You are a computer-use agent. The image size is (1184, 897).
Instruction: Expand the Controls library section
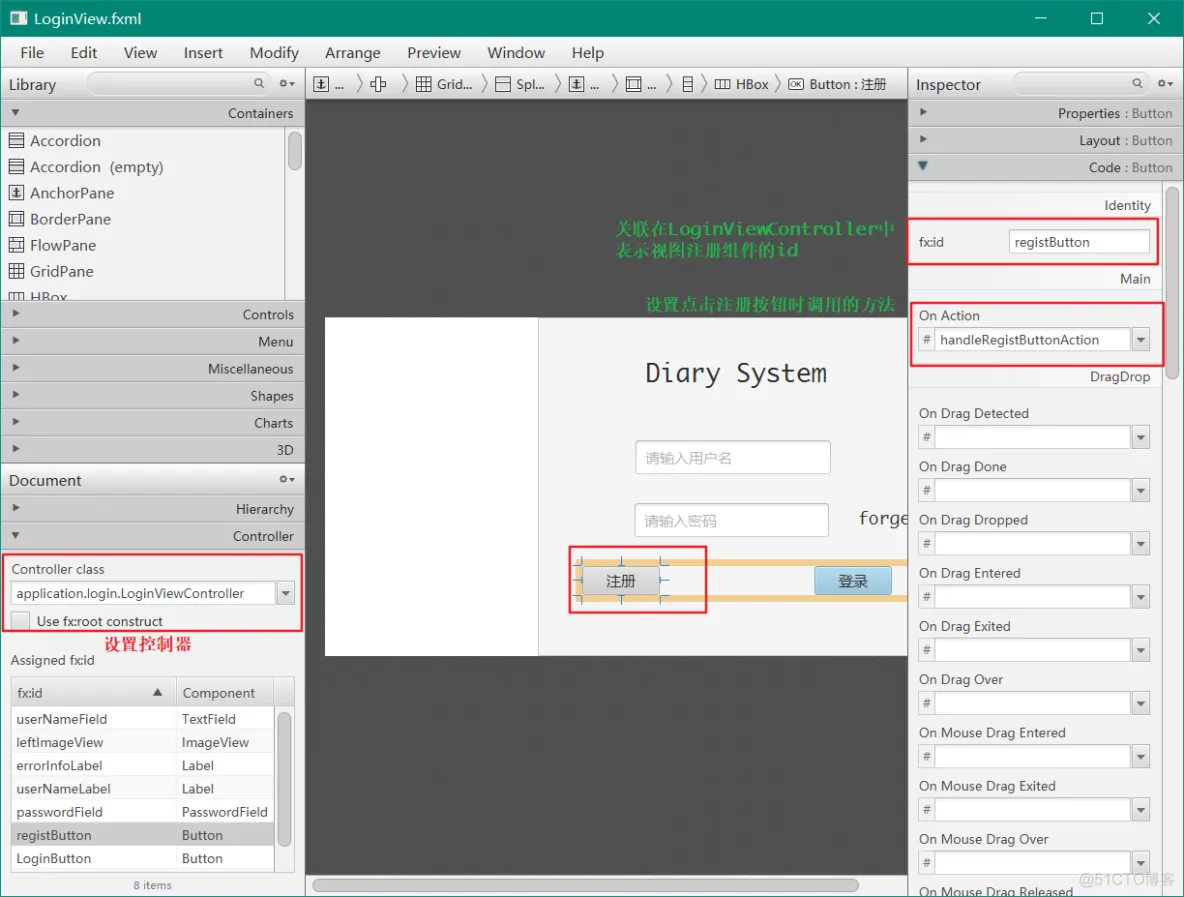pos(153,314)
